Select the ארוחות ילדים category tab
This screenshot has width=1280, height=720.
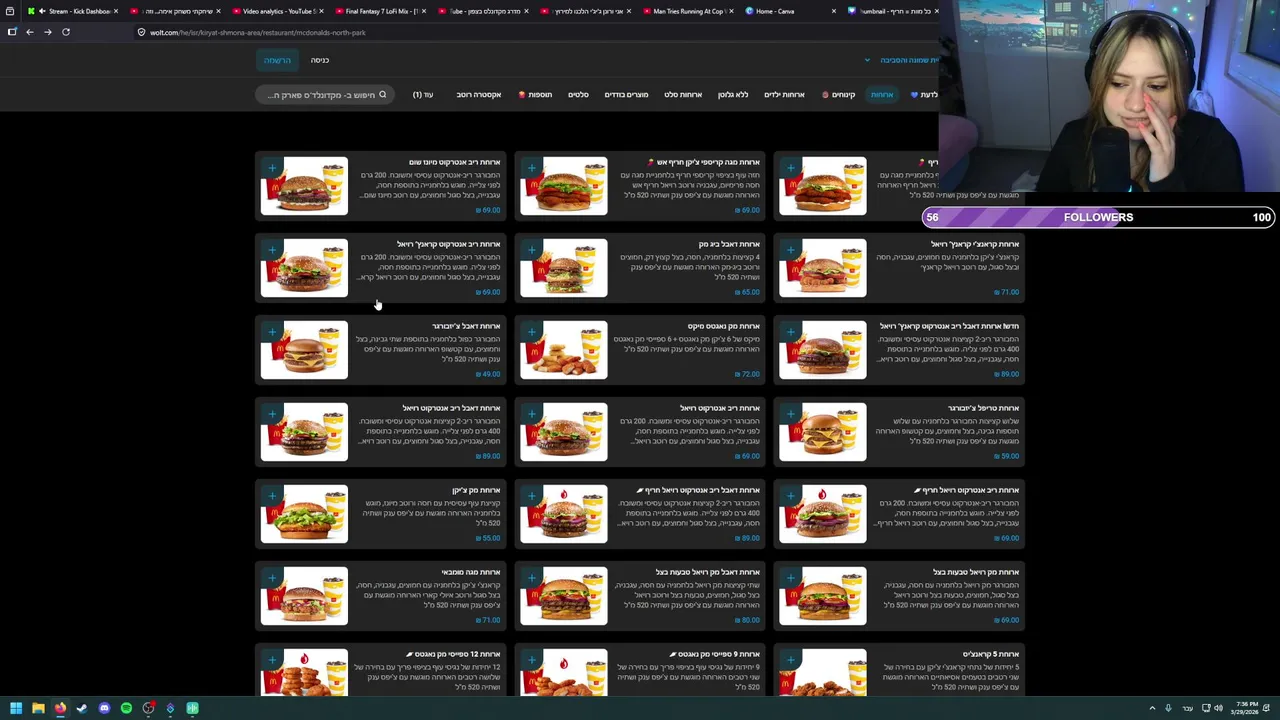784,95
